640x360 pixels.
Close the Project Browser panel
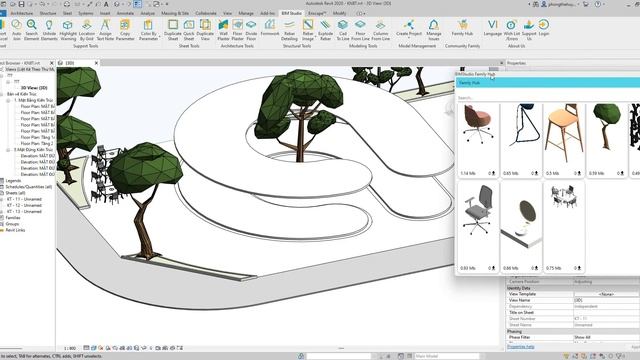[x=52, y=63]
